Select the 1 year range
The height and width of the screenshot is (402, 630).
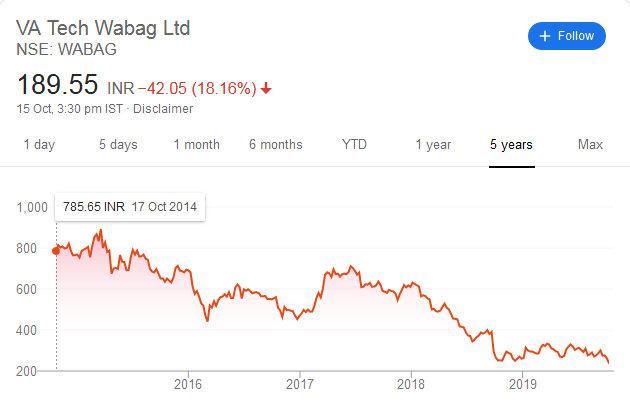(x=433, y=145)
